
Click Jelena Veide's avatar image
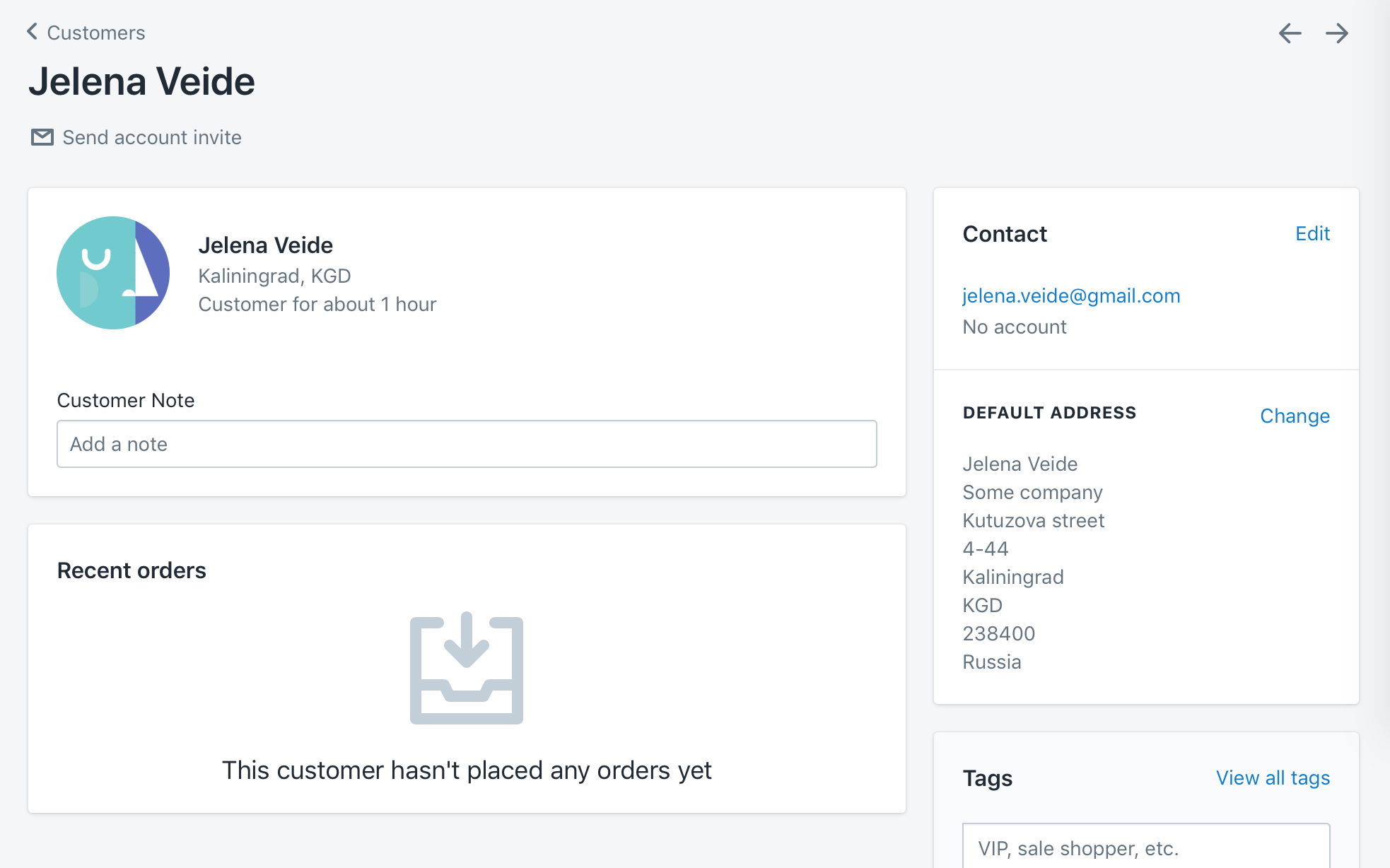(113, 273)
